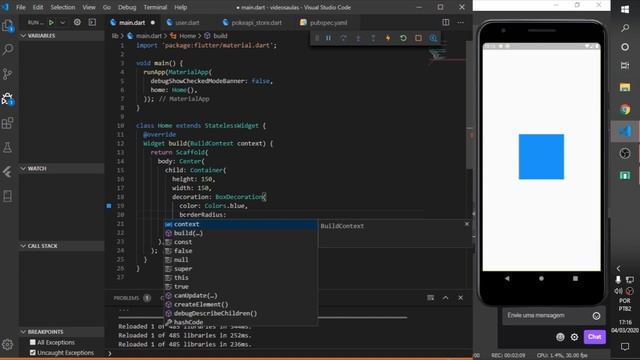Open the Debug Console icon
This screenshot has width=640, height=360.
[x=92, y=22]
